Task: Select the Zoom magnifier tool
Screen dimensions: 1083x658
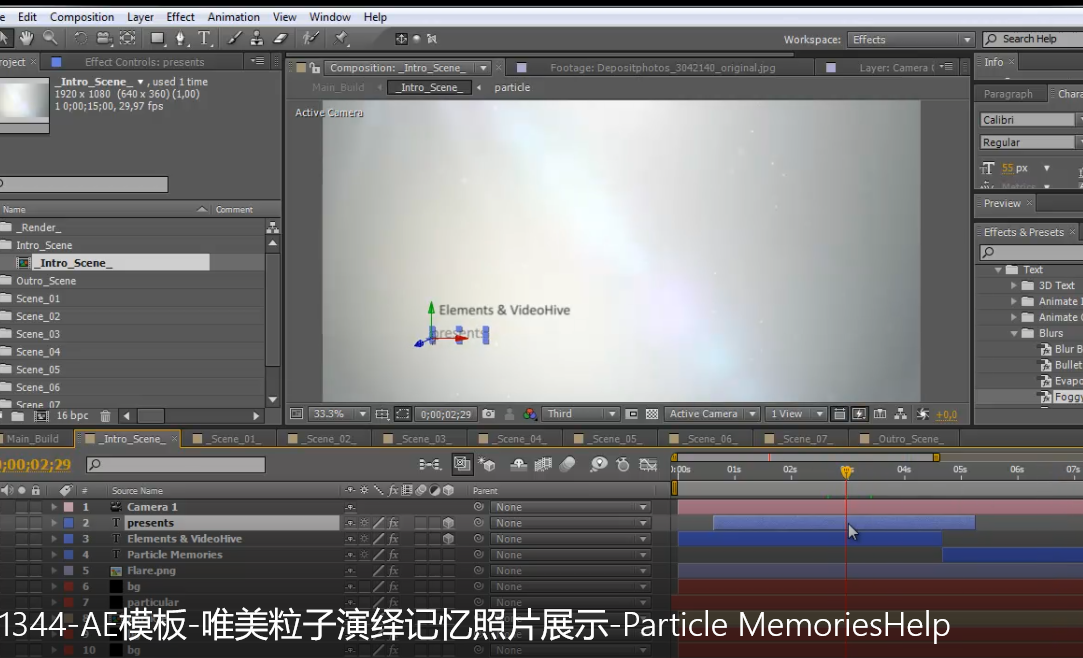Action: click(50, 38)
